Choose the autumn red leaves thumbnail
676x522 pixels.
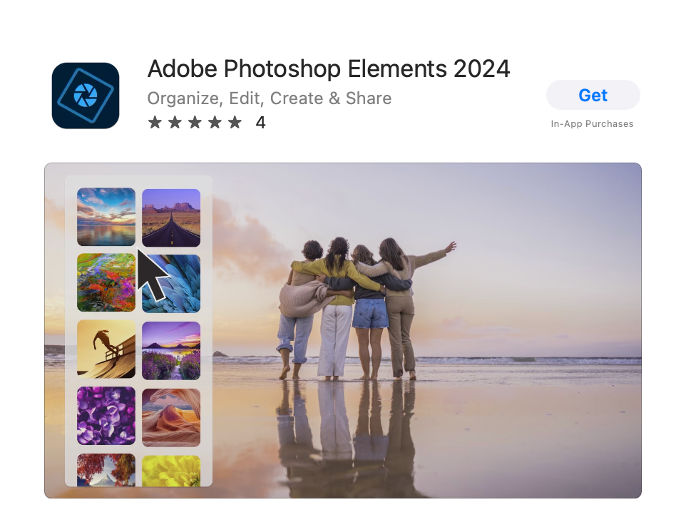click(x=106, y=470)
